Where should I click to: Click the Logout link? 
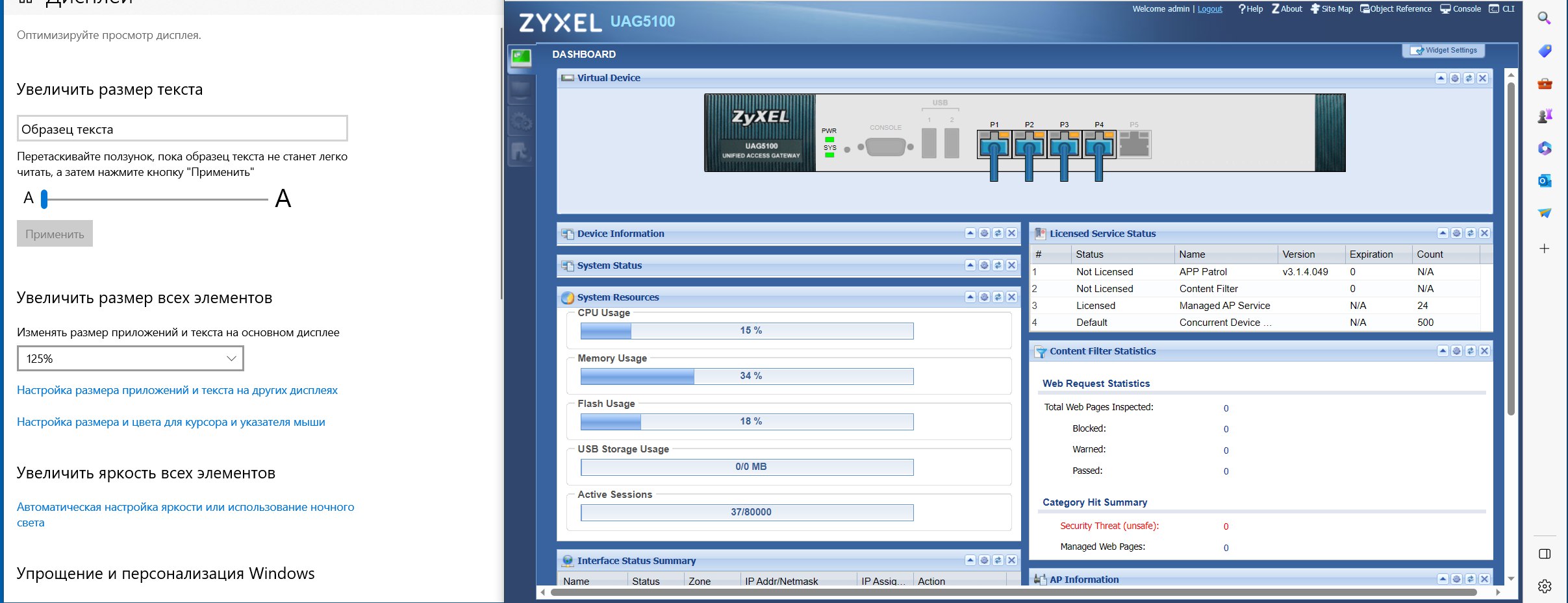click(x=1210, y=9)
